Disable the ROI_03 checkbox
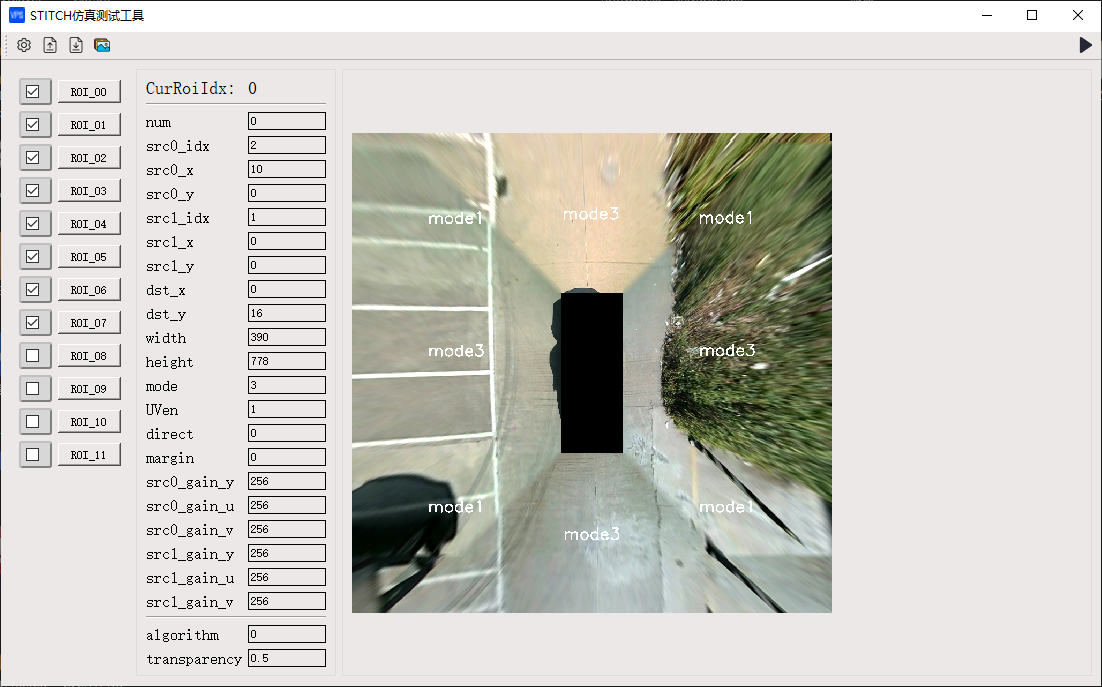Viewport: 1102px width, 687px height. tap(33, 191)
